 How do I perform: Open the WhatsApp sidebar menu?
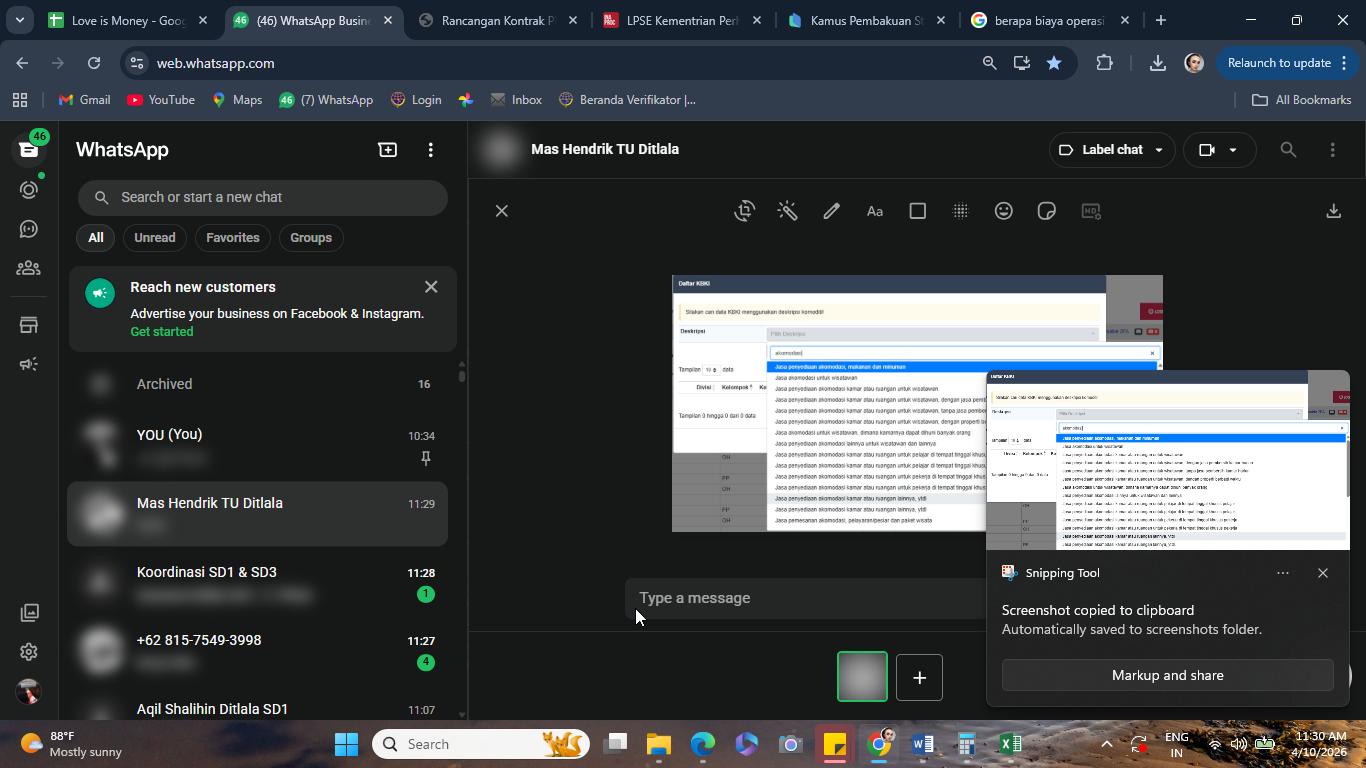pyautogui.click(x=431, y=150)
